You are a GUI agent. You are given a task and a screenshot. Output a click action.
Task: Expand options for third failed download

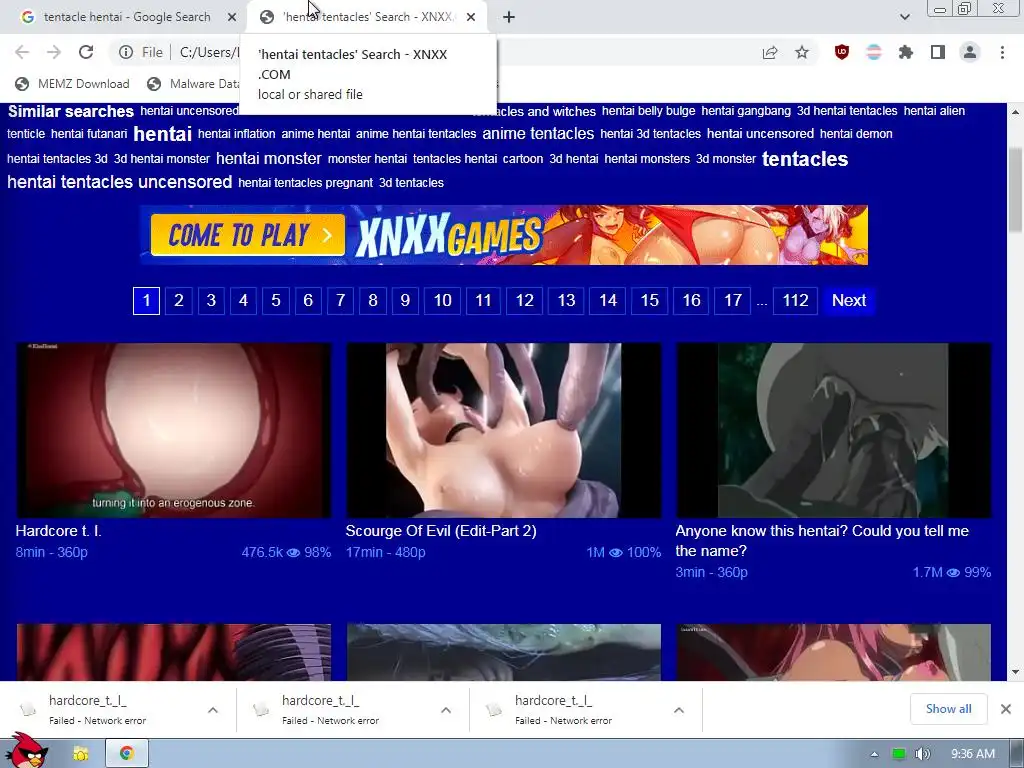click(679, 710)
